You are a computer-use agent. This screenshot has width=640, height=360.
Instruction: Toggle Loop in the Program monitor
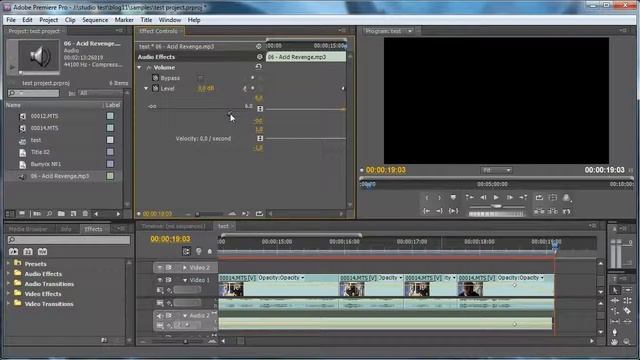pyautogui.click(x=539, y=198)
